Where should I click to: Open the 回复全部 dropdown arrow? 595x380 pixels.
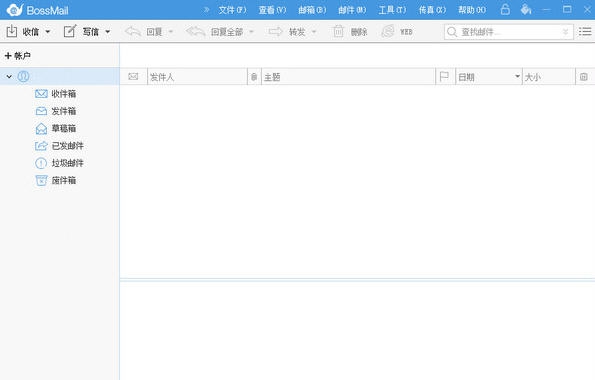tap(251, 32)
